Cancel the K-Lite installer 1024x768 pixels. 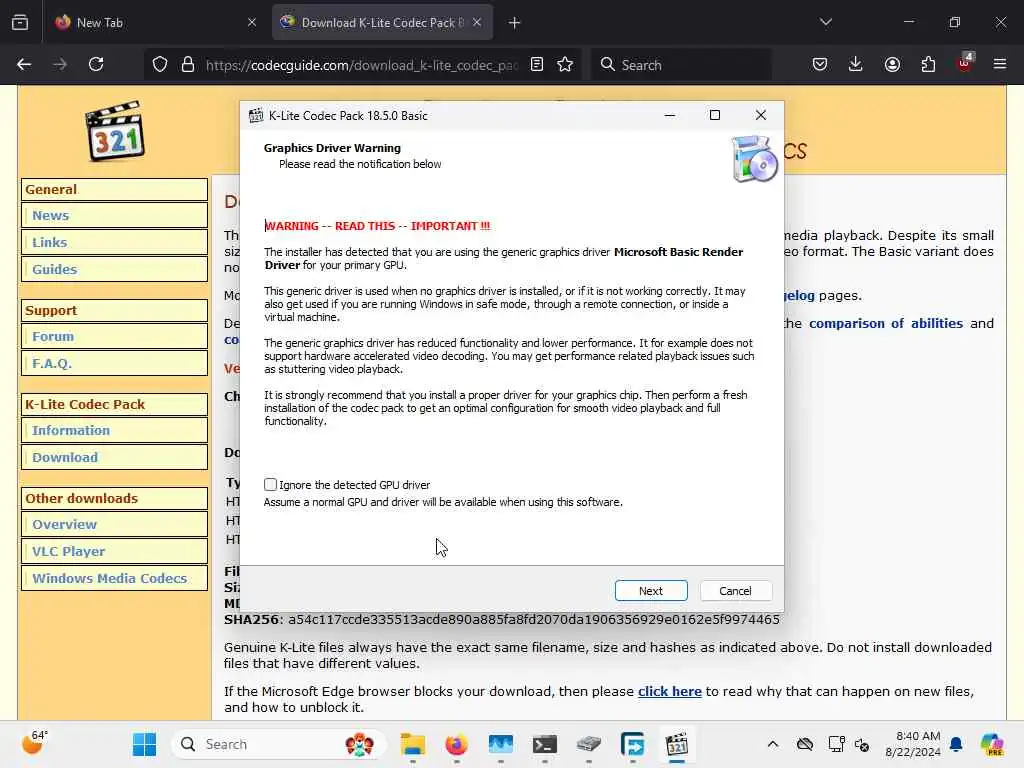coord(735,590)
